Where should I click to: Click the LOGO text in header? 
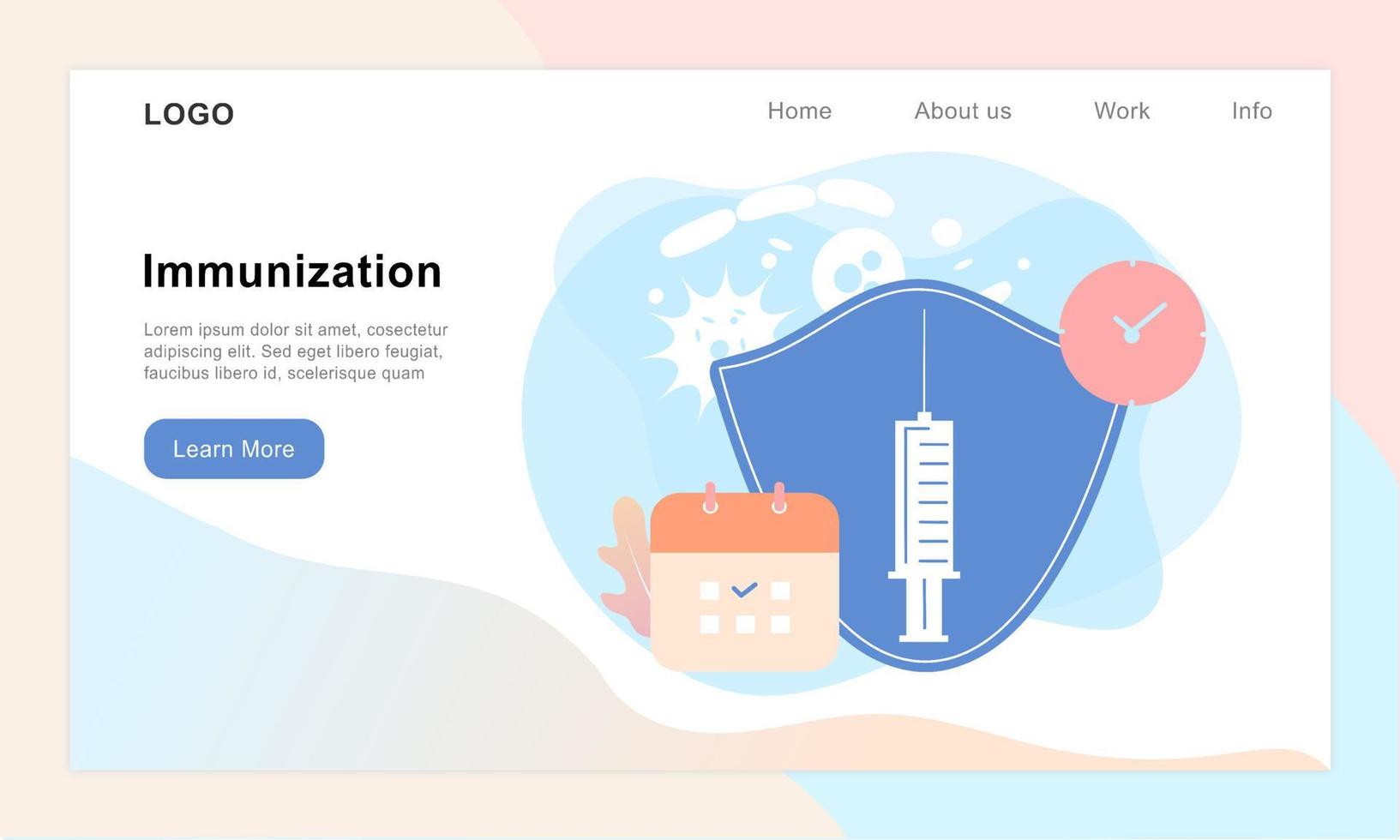(189, 114)
